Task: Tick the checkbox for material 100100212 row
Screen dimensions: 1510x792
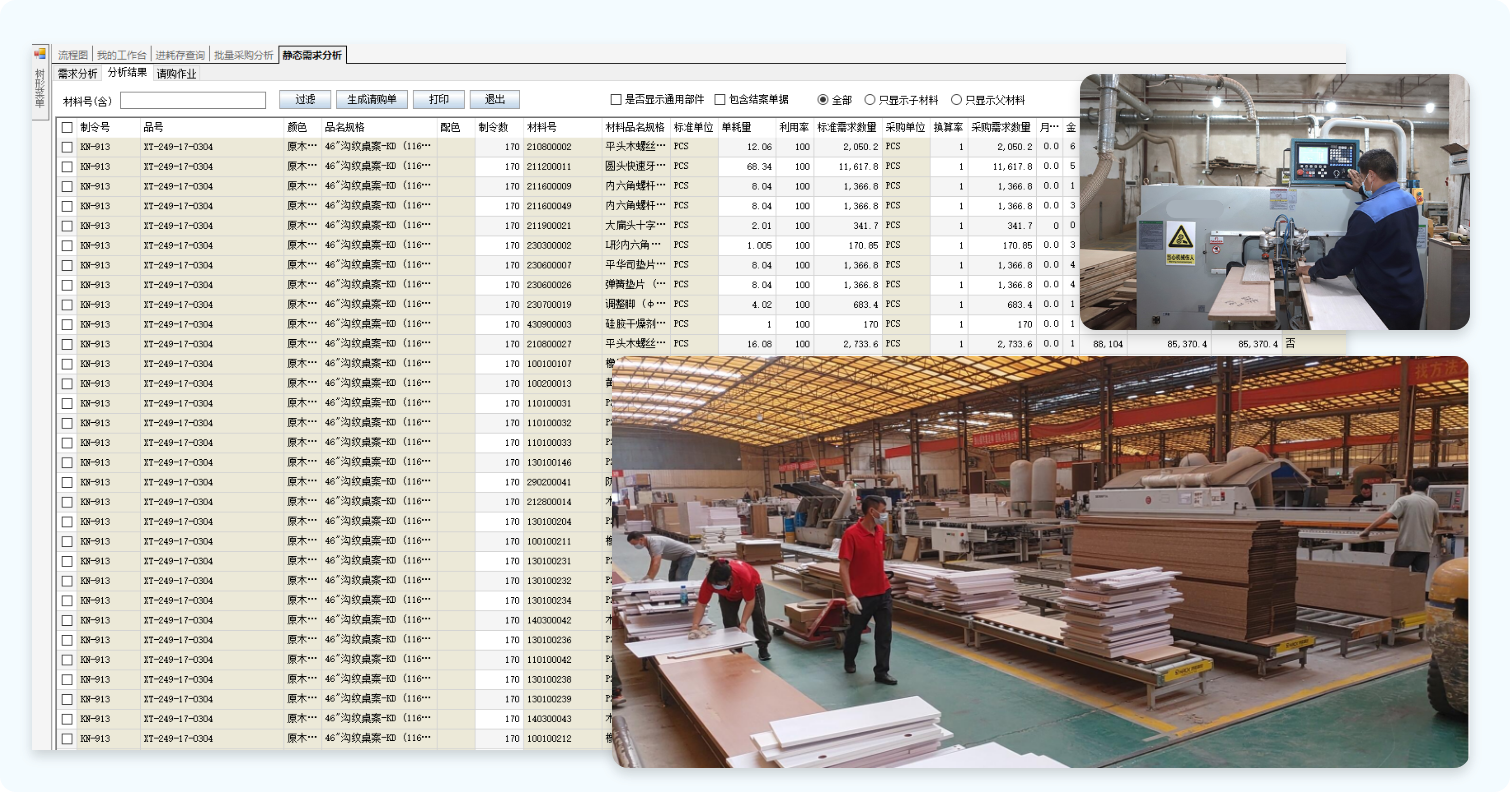Action: point(67,739)
